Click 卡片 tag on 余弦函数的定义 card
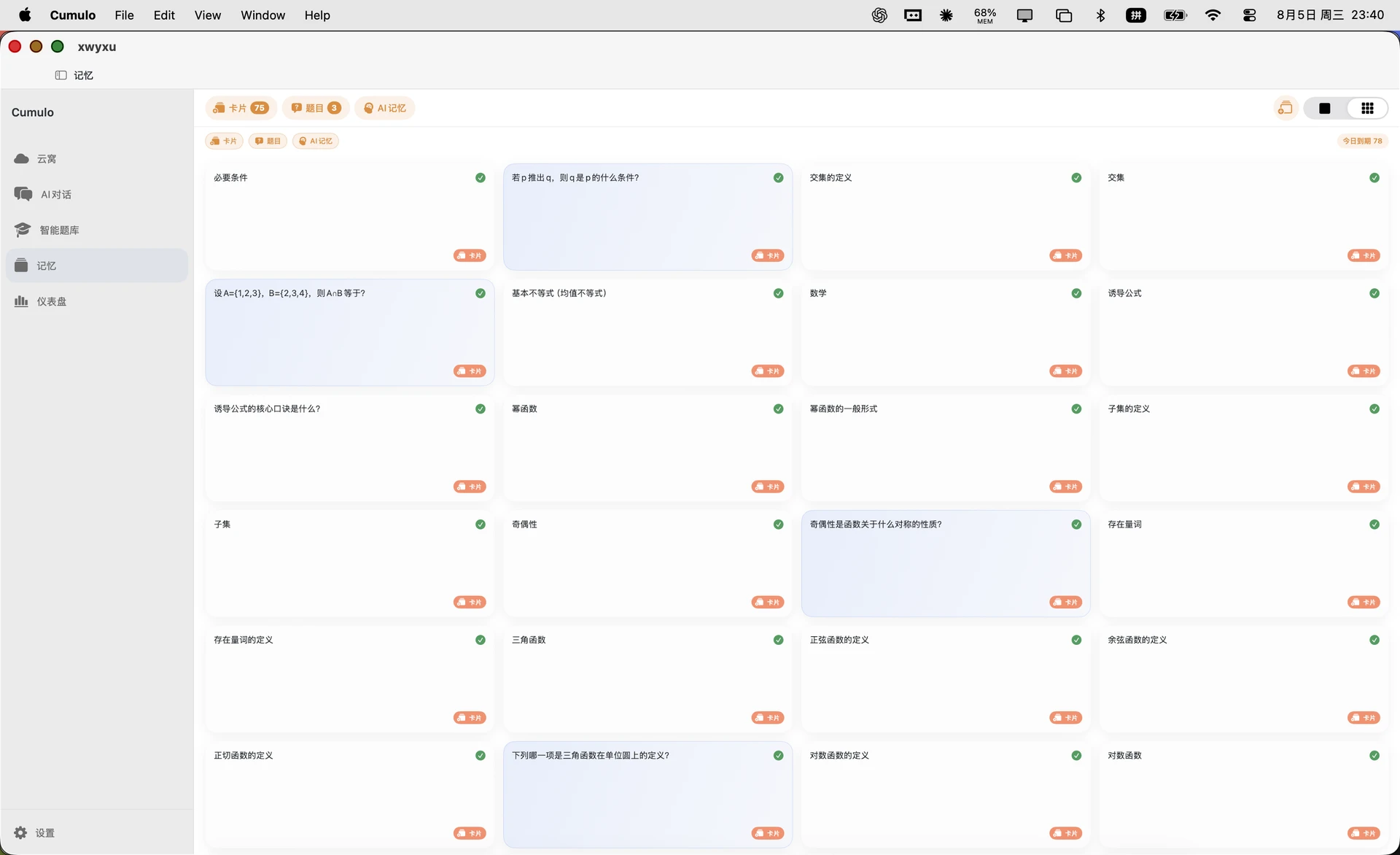 pyautogui.click(x=1364, y=718)
